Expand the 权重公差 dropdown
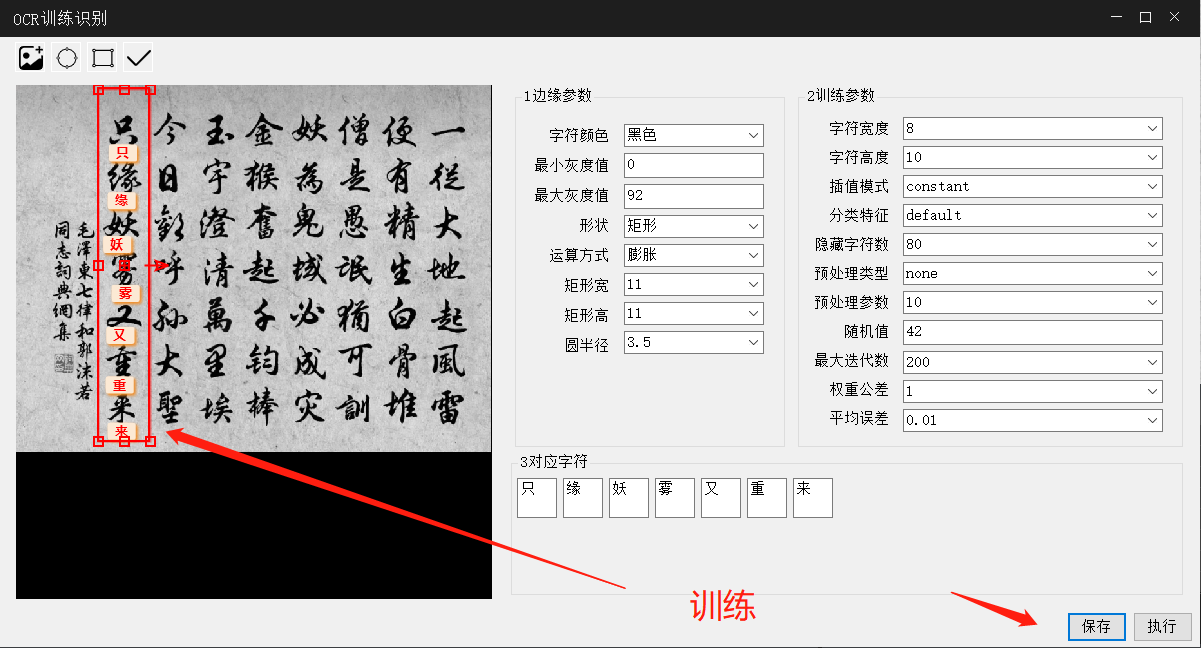Viewport: 1201px width, 648px height. [1032, 391]
